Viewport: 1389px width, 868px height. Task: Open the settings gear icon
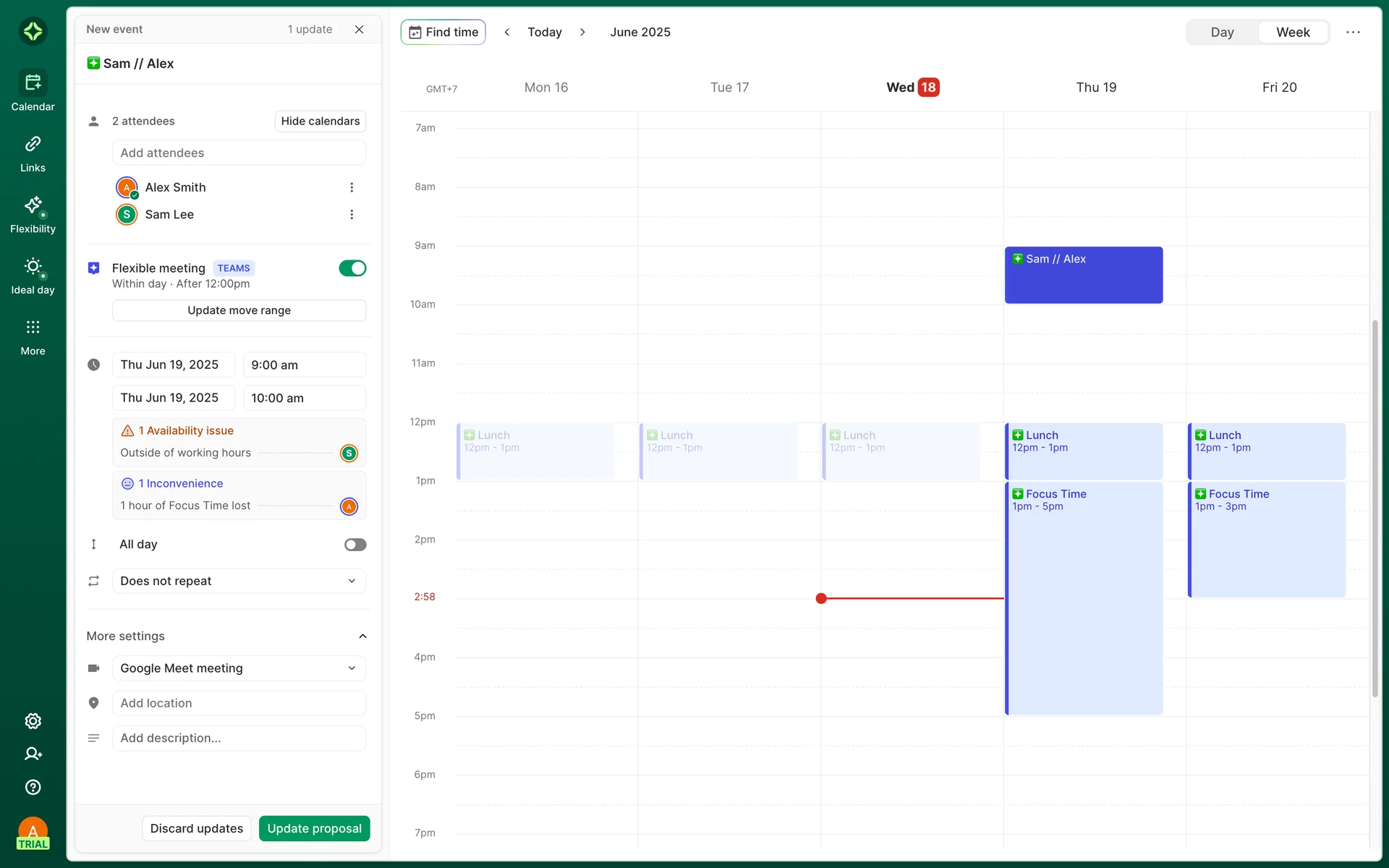point(33,720)
